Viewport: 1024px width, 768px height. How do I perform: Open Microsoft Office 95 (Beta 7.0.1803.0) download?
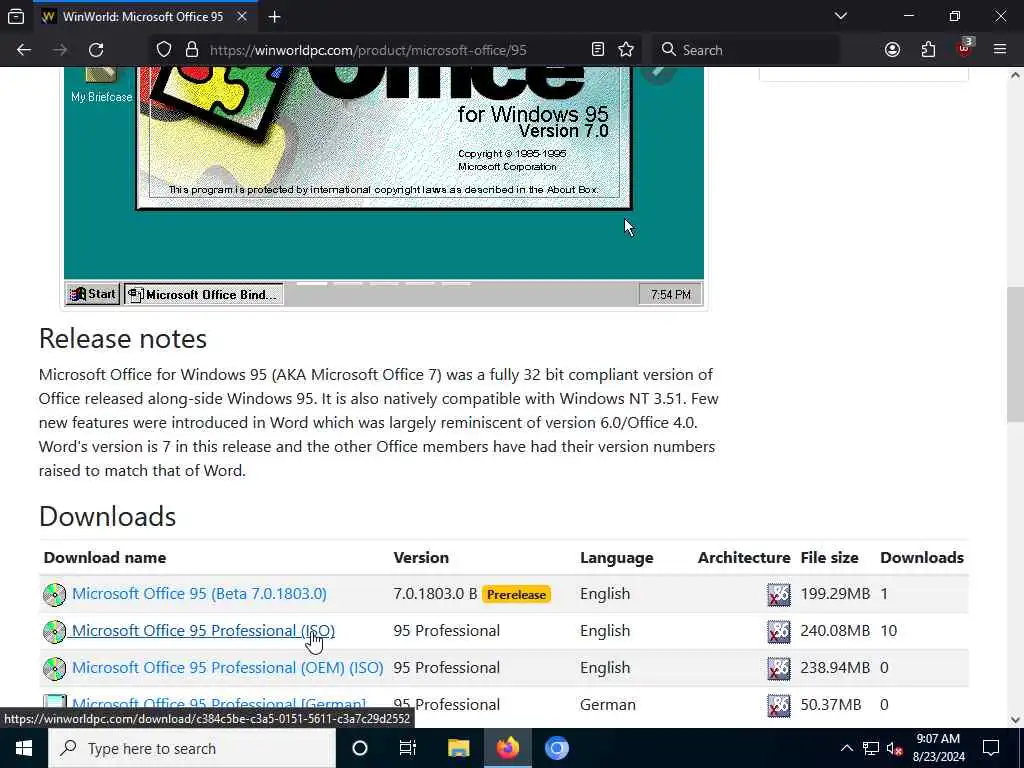click(199, 594)
